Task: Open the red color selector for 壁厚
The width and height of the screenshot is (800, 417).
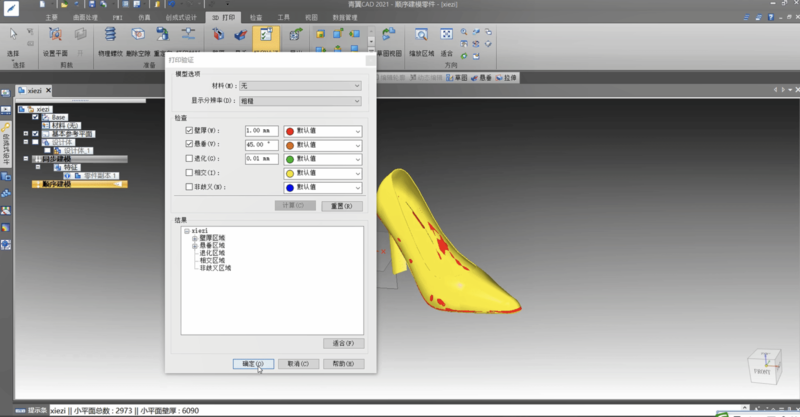Action: click(x=322, y=131)
